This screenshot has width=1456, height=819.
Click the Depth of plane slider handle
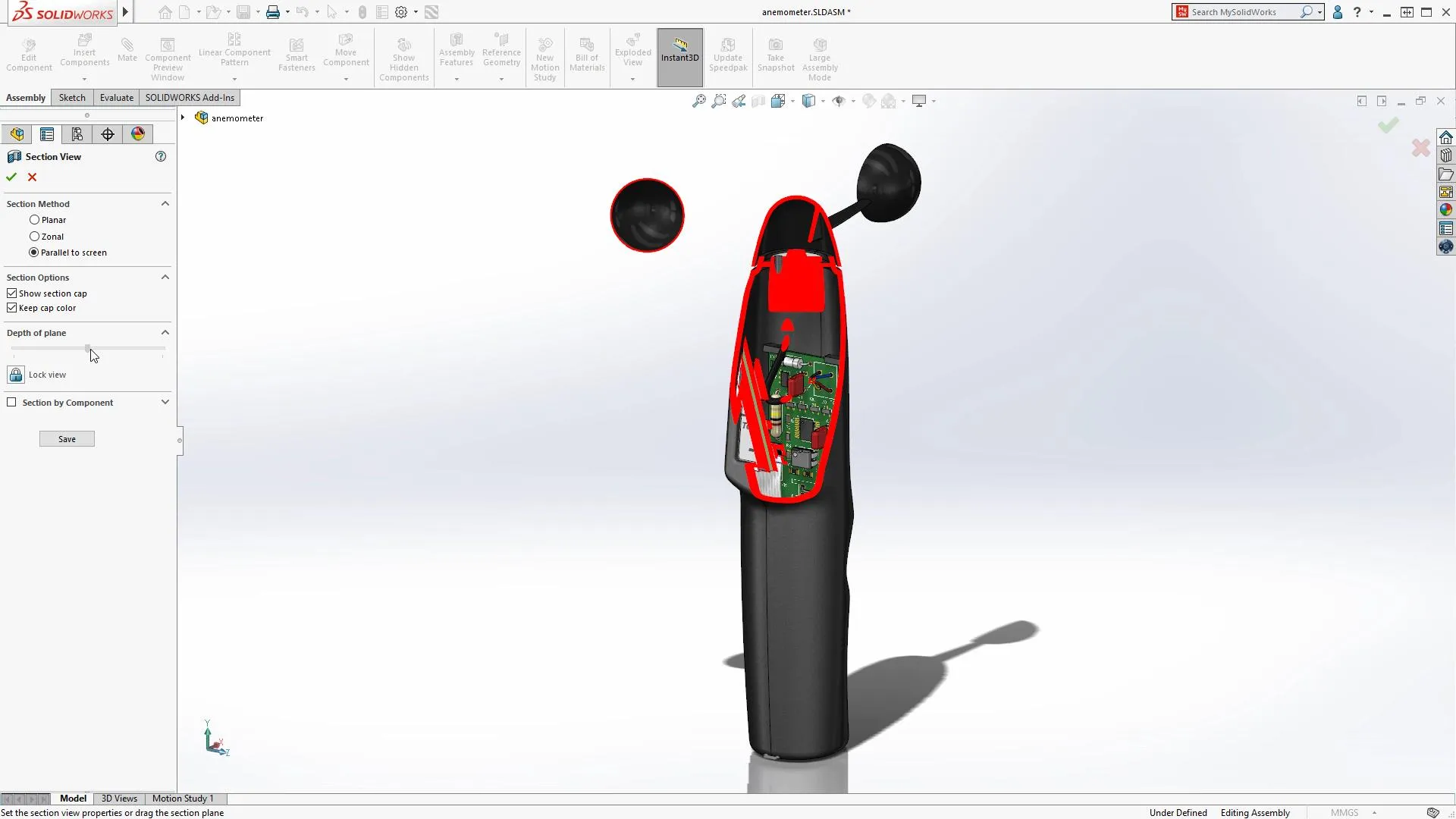[x=88, y=348]
